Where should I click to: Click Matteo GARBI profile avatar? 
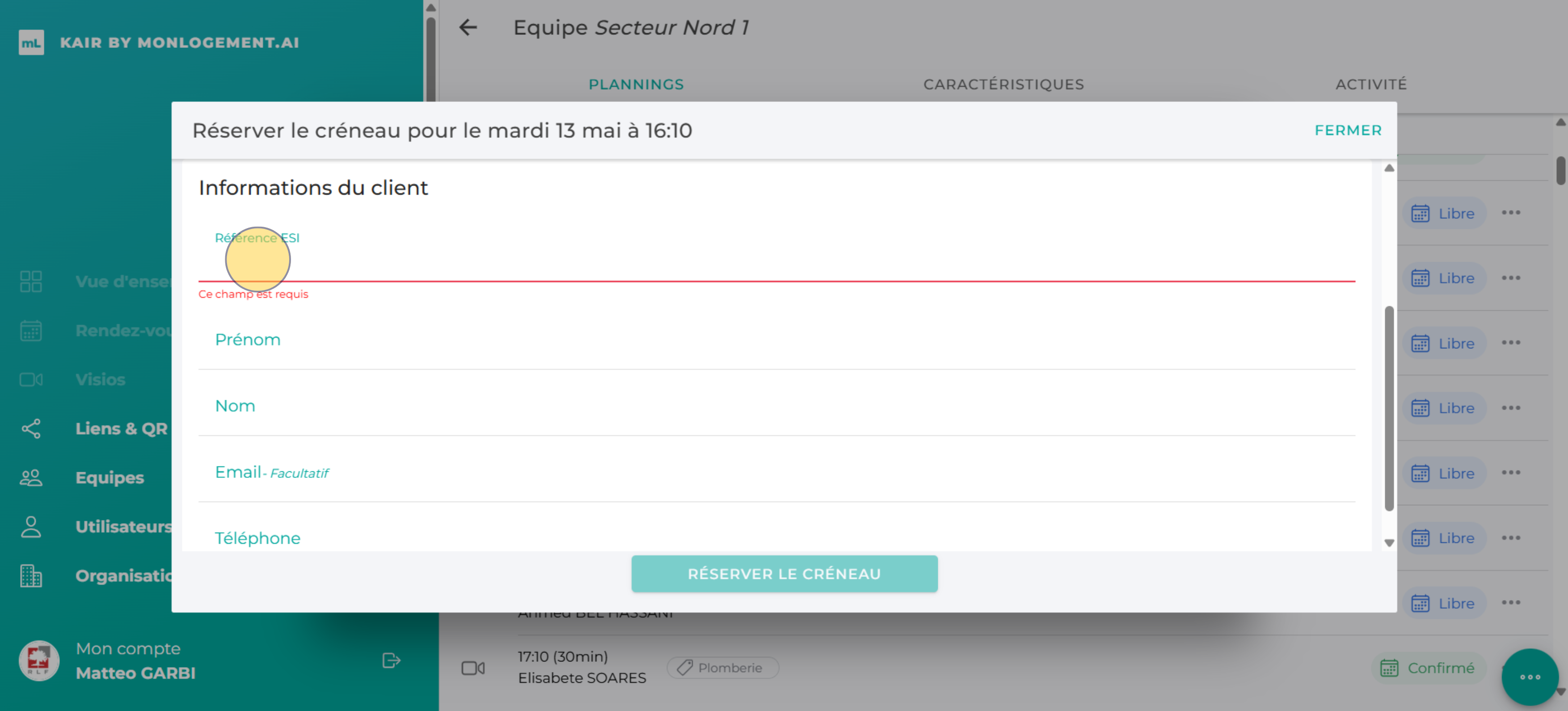[x=39, y=660]
